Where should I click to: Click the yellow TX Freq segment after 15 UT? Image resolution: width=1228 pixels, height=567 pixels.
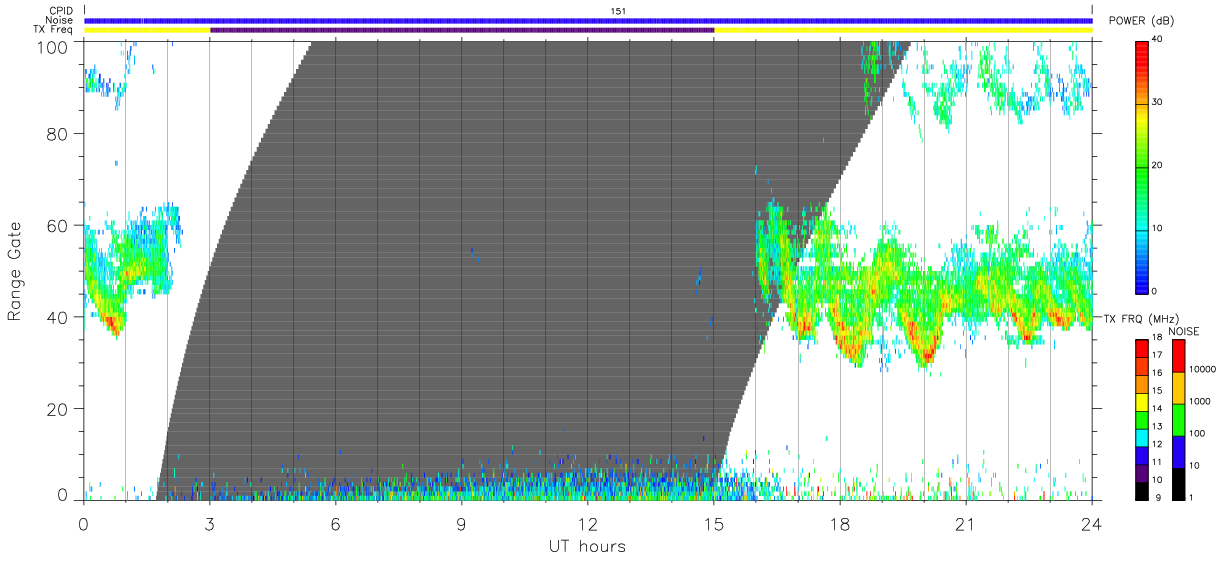pos(903,30)
